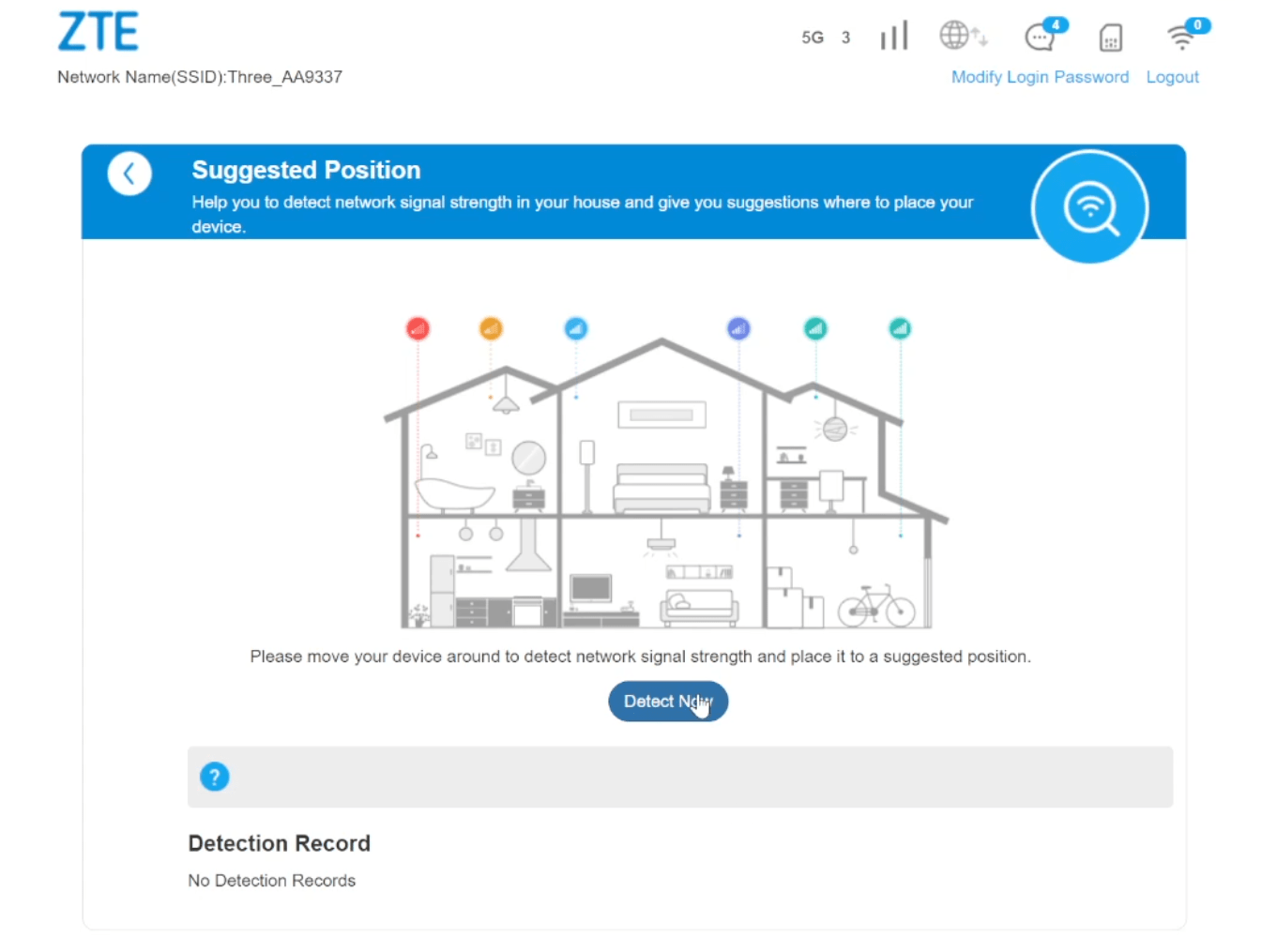Click the rightmost green signal marker

tap(900, 328)
